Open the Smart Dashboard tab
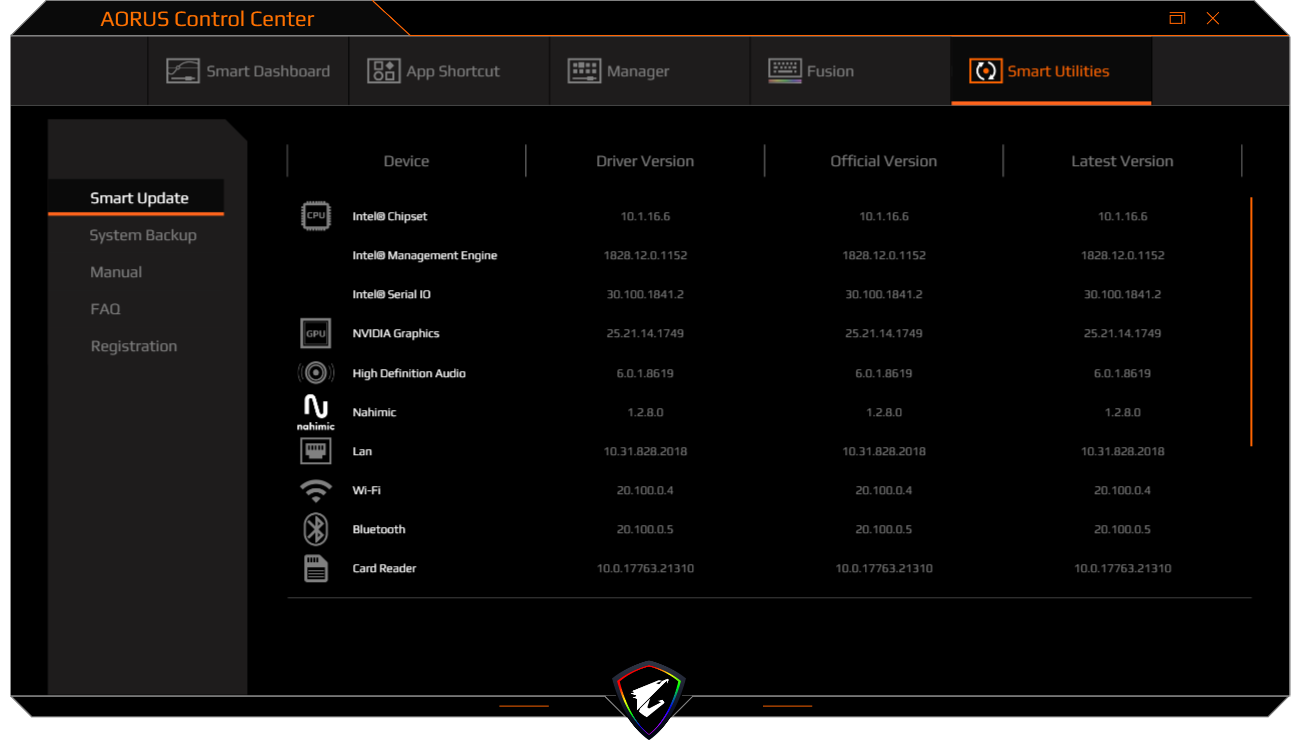This screenshot has height=740, width=1300. coord(248,71)
